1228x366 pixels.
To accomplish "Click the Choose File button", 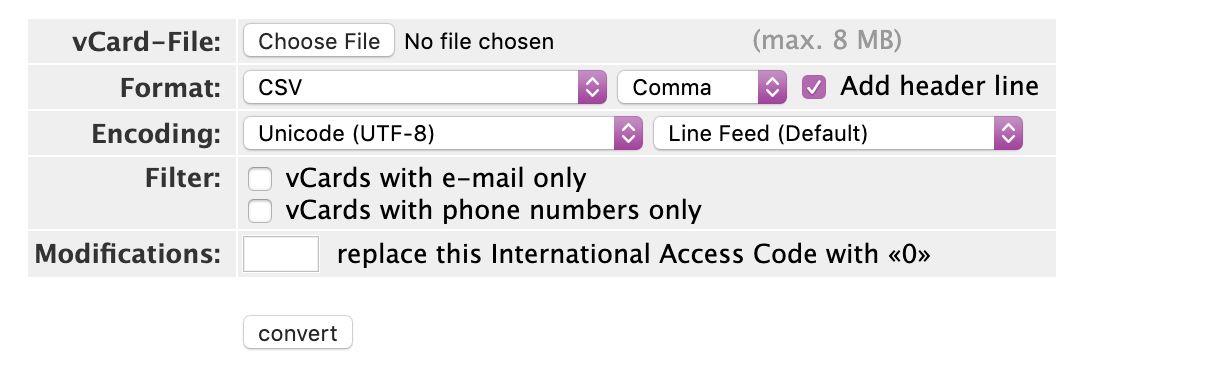I will coord(319,41).
